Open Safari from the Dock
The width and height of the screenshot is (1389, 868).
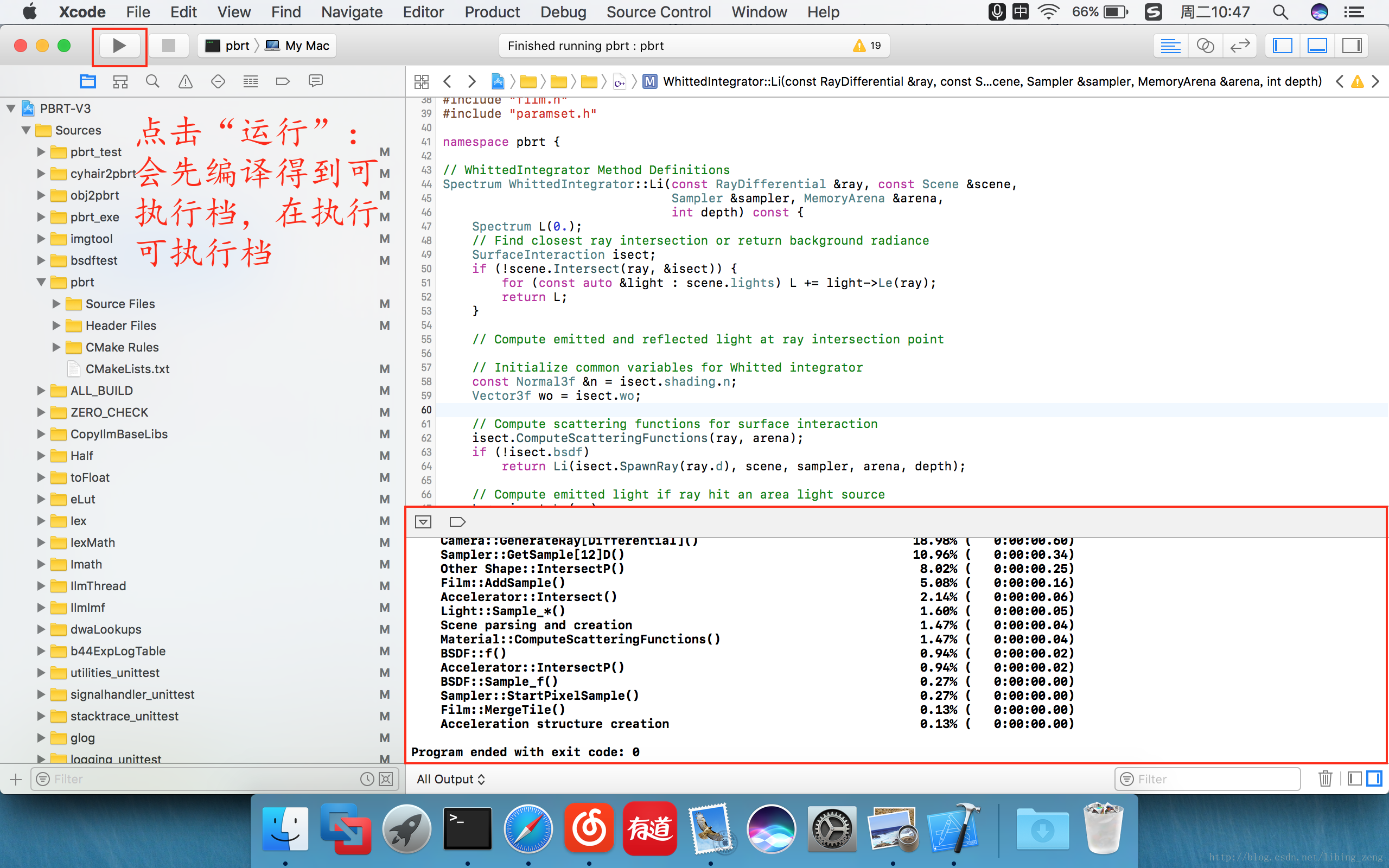coord(528,828)
